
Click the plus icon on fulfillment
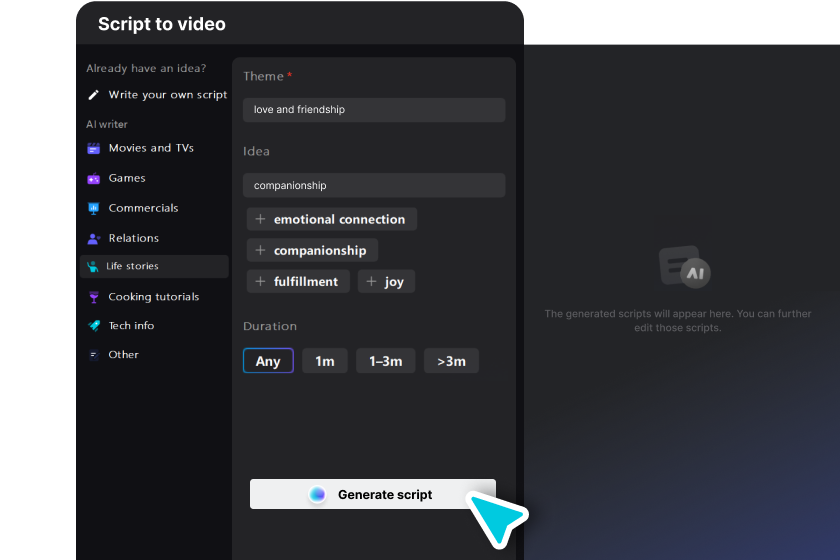(x=260, y=281)
